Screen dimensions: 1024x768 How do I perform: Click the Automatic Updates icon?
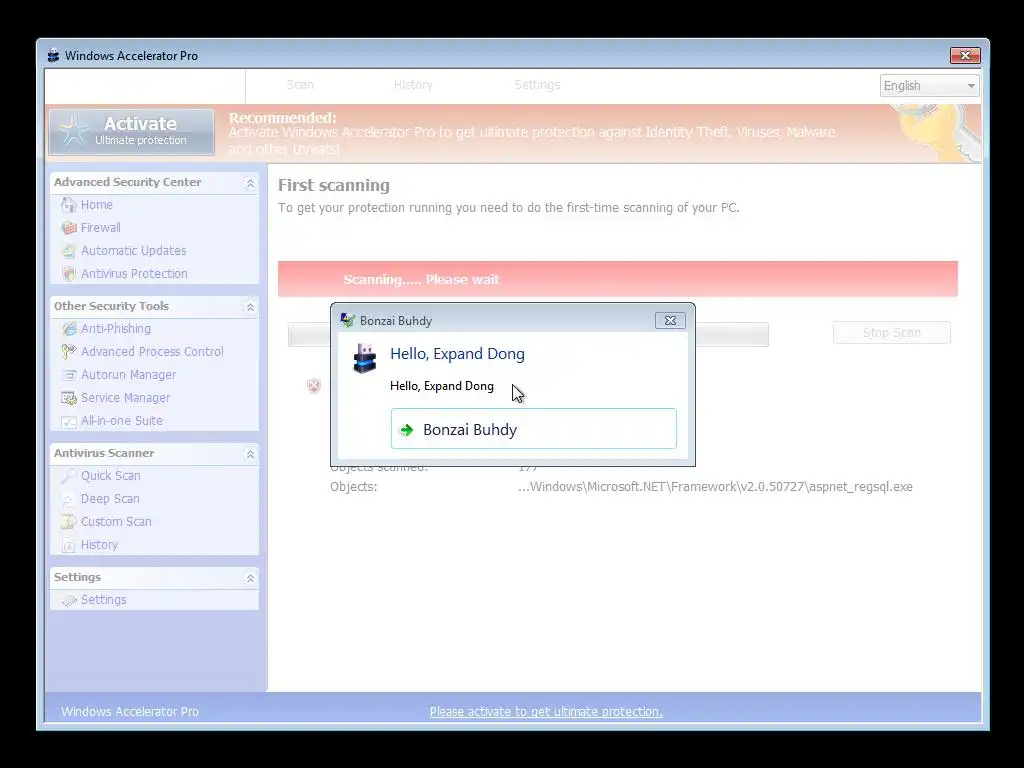pos(69,251)
